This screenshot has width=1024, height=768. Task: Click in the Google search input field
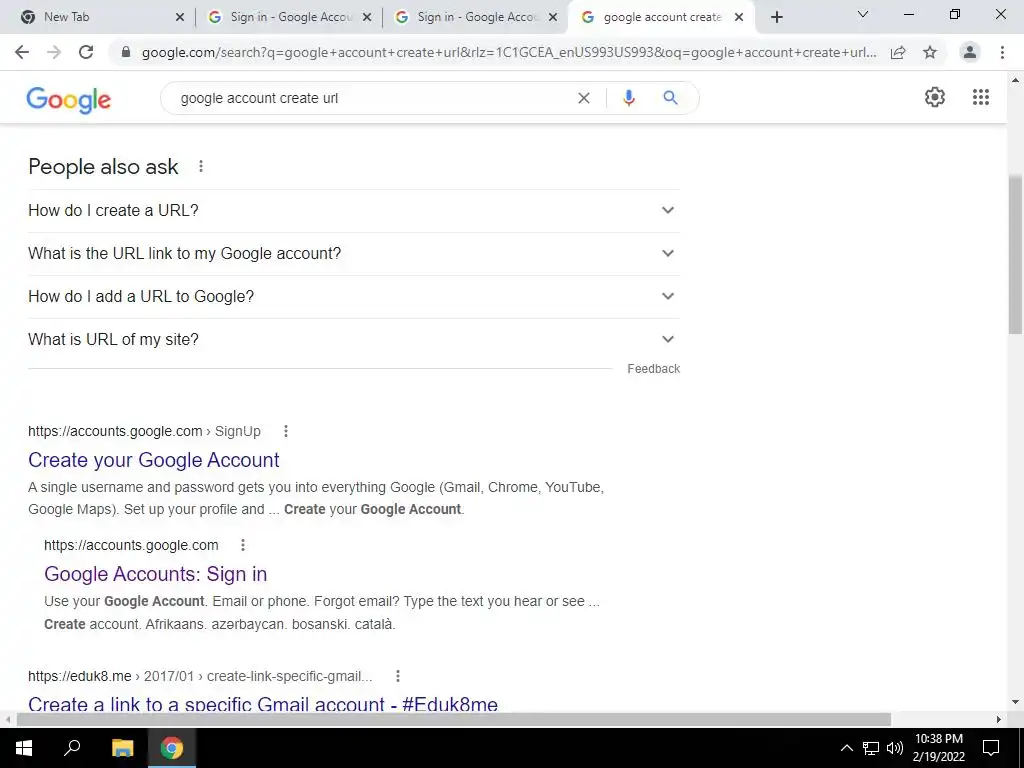[372, 98]
